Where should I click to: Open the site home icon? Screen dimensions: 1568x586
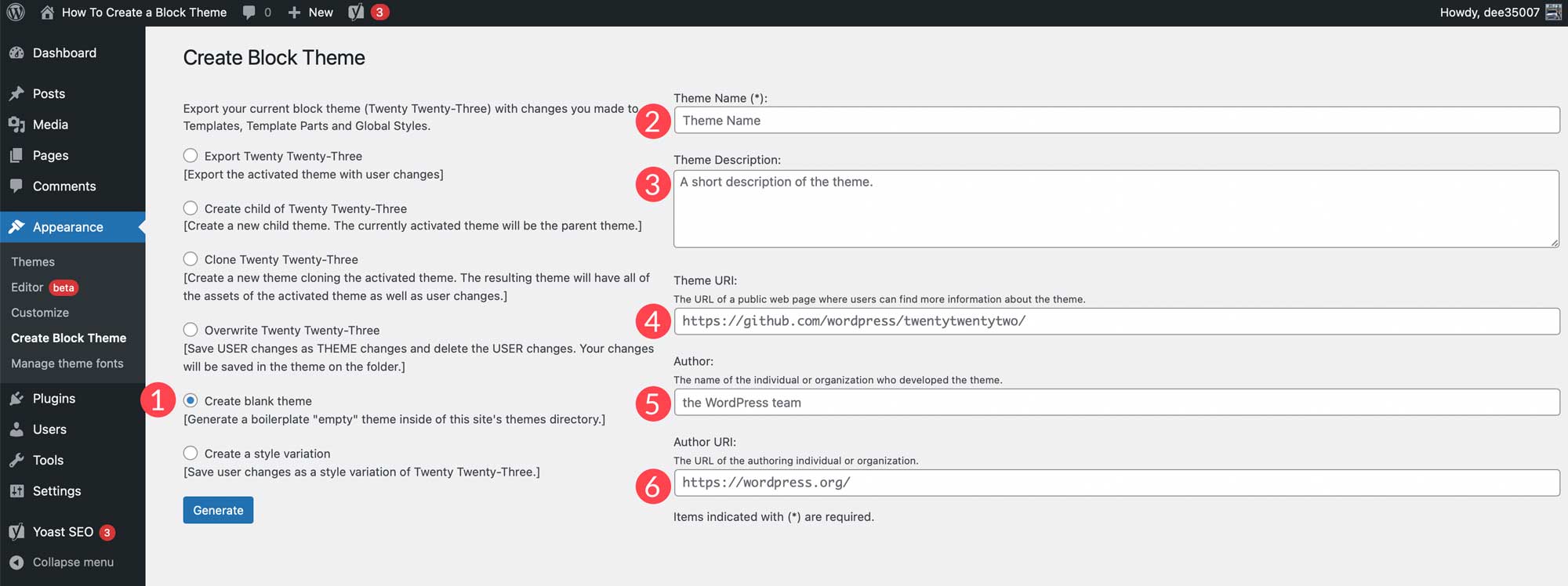click(48, 13)
